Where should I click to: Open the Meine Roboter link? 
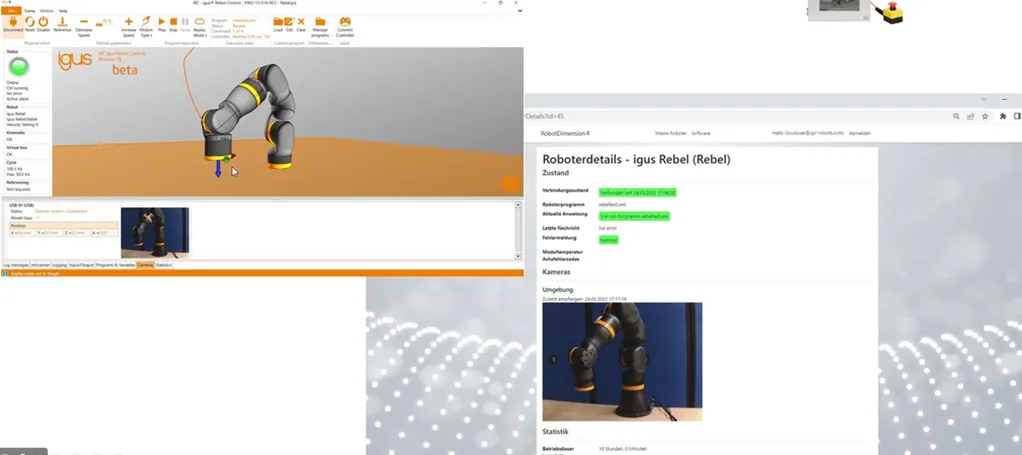click(671, 133)
